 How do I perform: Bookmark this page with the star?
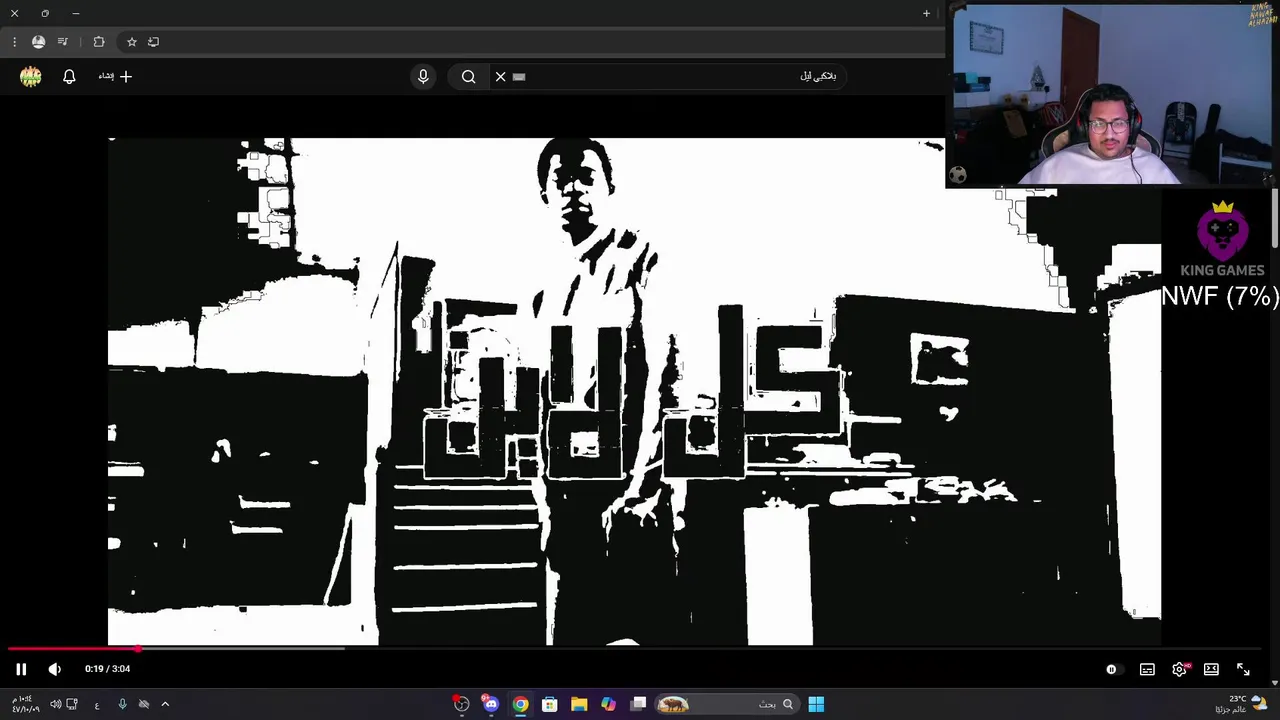coord(131,42)
